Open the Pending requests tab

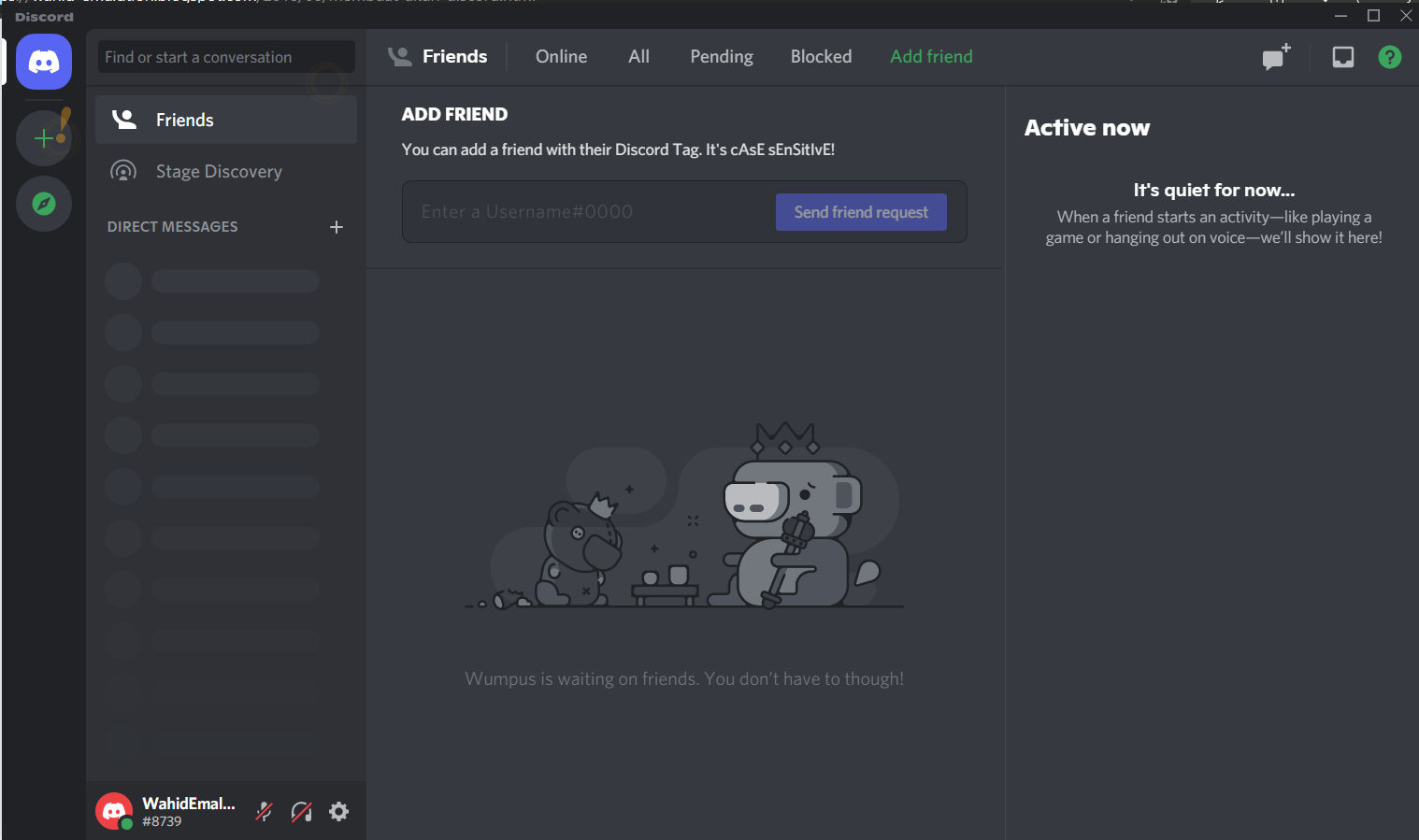click(x=722, y=57)
